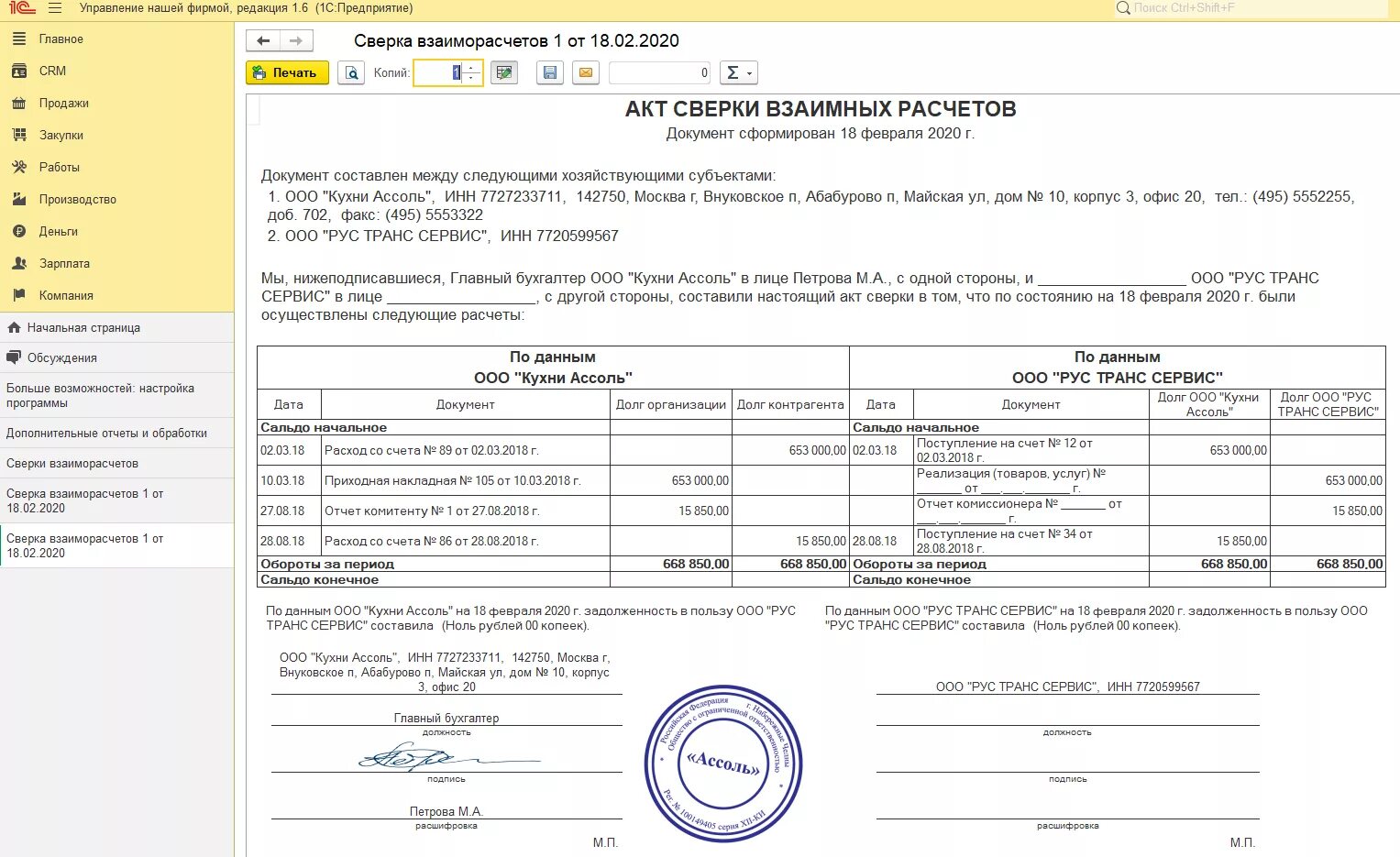The height and width of the screenshot is (857, 1400).
Task: Click left Долг контрагента column header
Action: 790,404
